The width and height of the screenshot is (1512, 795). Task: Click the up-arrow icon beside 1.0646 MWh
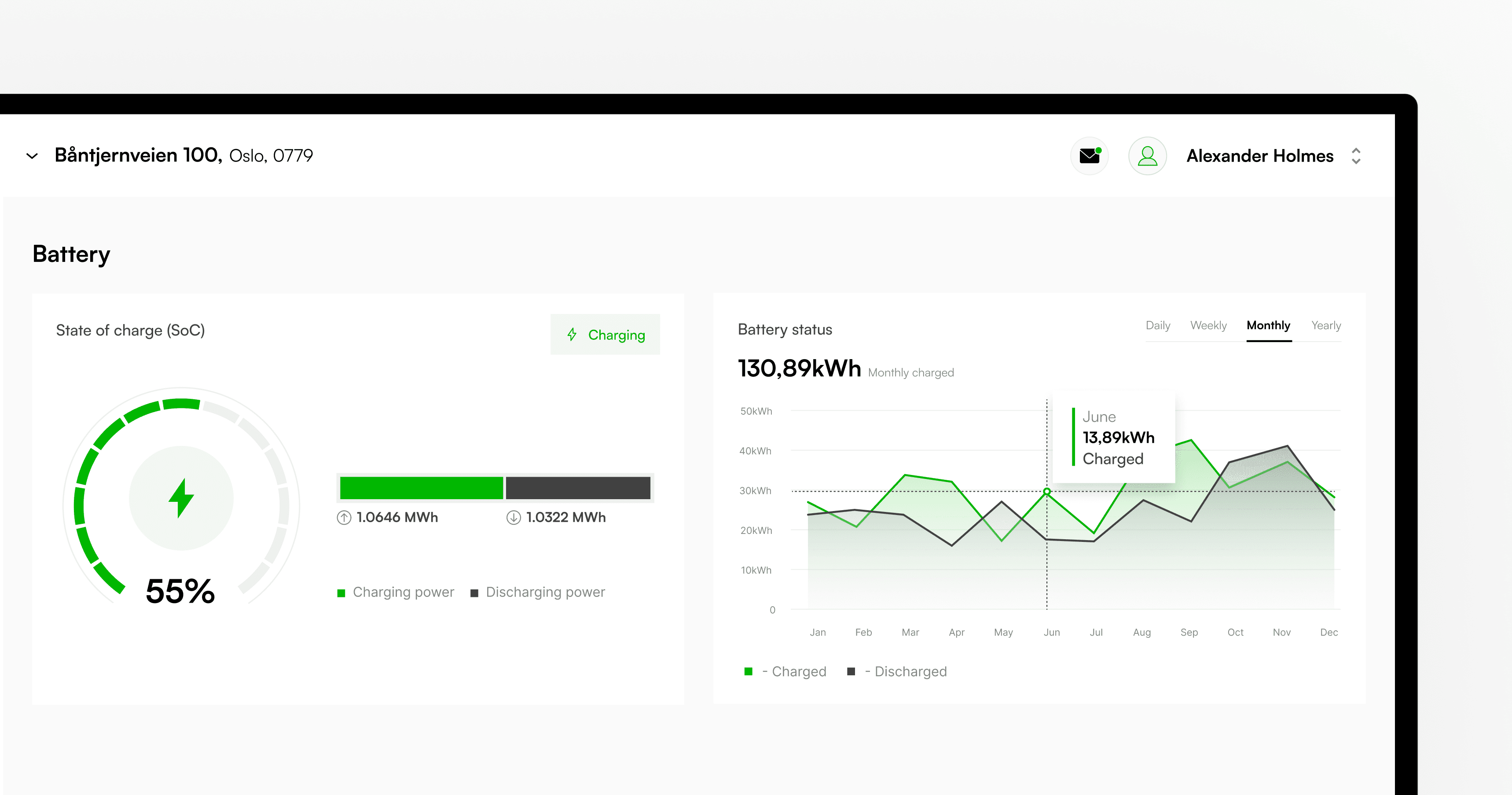click(344, 517)
